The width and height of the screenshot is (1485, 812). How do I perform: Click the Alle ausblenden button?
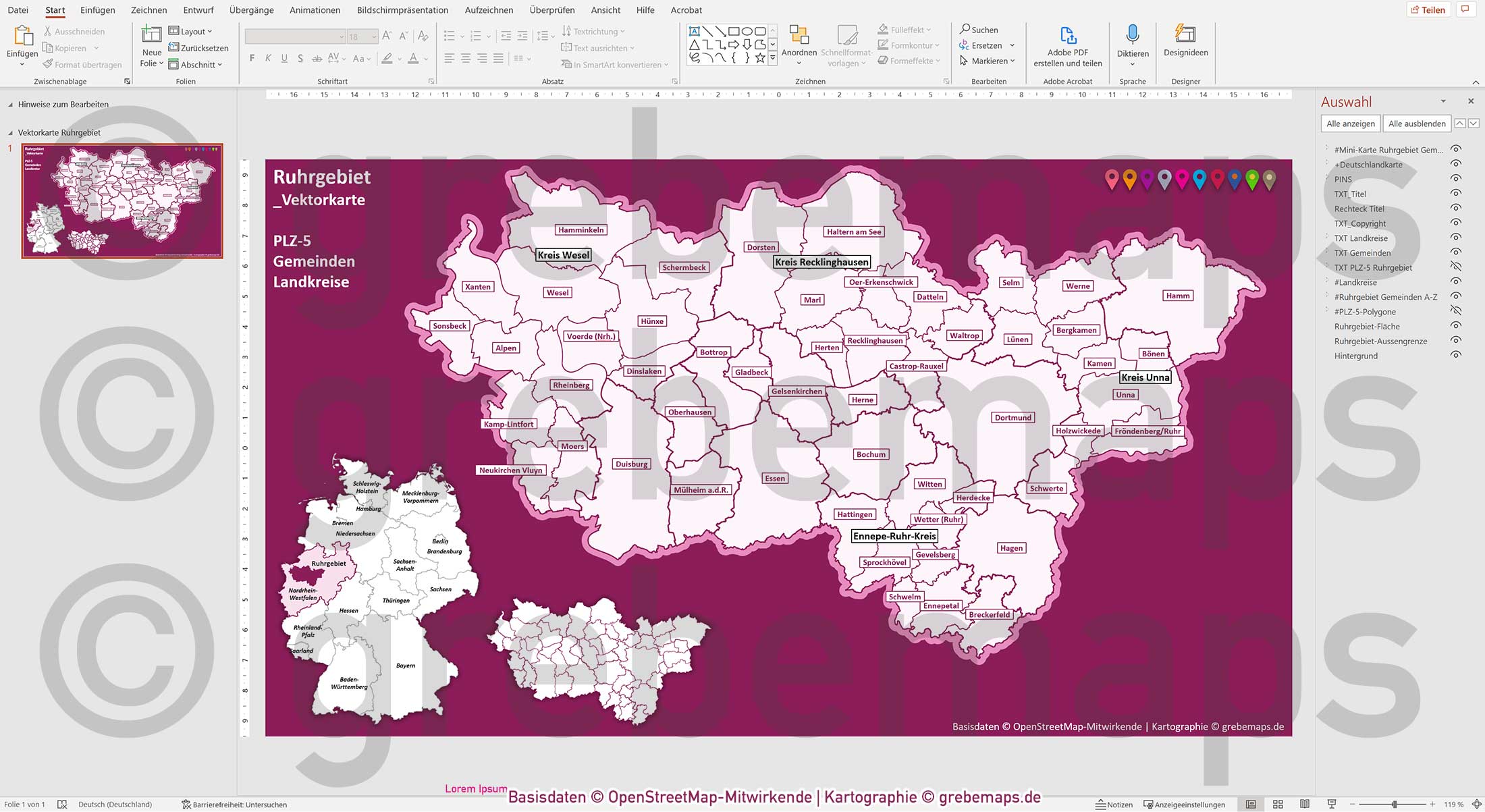1416,124
